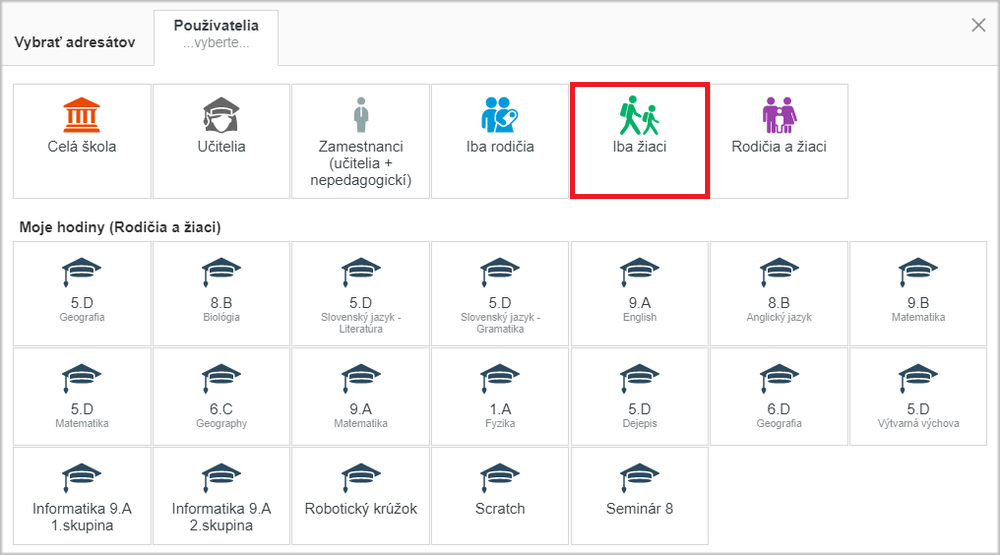Pick the 9.B Matematika class

[x=918, y=293]
